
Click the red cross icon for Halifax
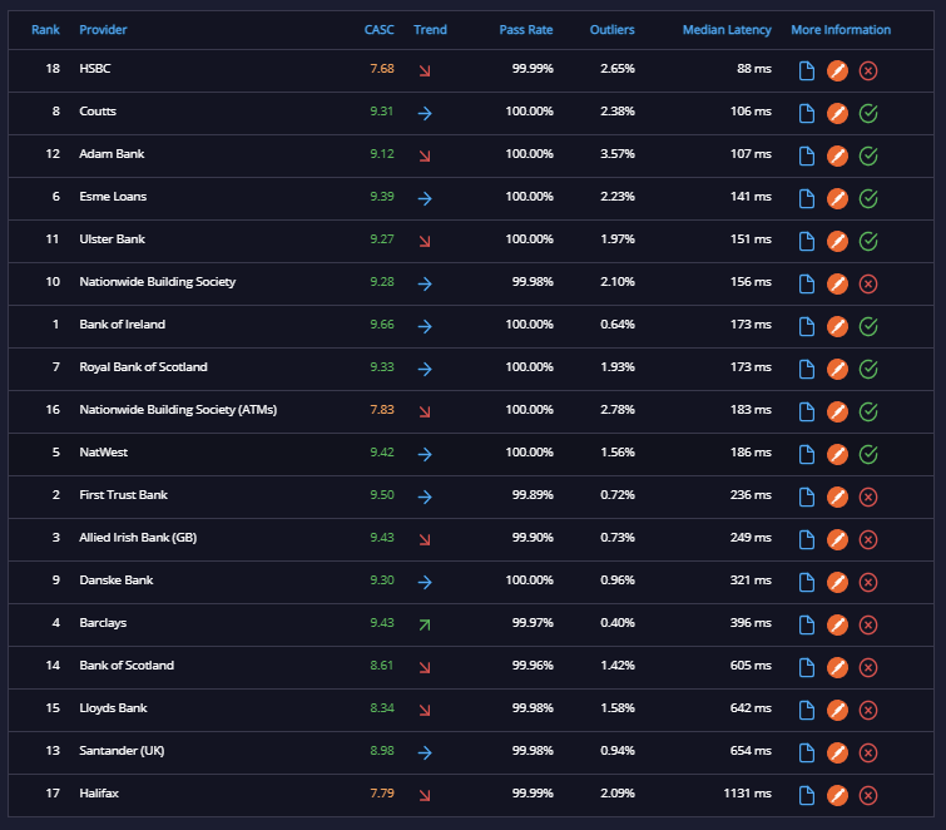pyautogui.click(x=868, y=796)
